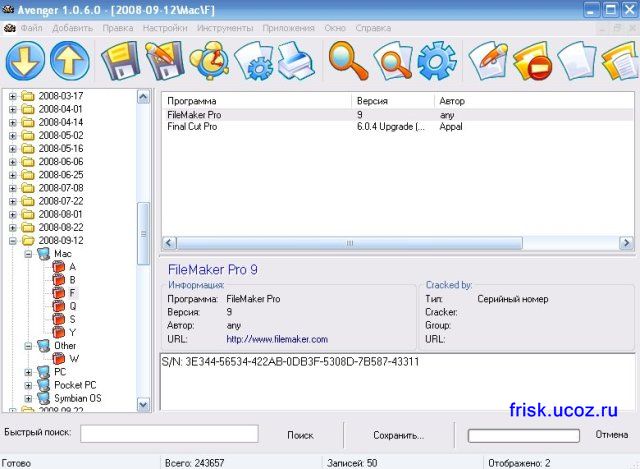This screenshot has height=469, width=640.
Task: Click the document with gear icon
Action: pyautogui.click(x=254, y=61)
